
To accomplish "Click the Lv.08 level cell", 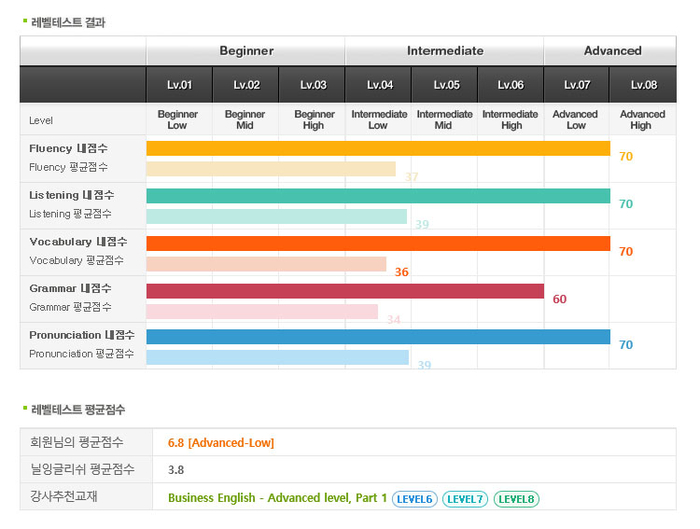I will click(642, 85).
